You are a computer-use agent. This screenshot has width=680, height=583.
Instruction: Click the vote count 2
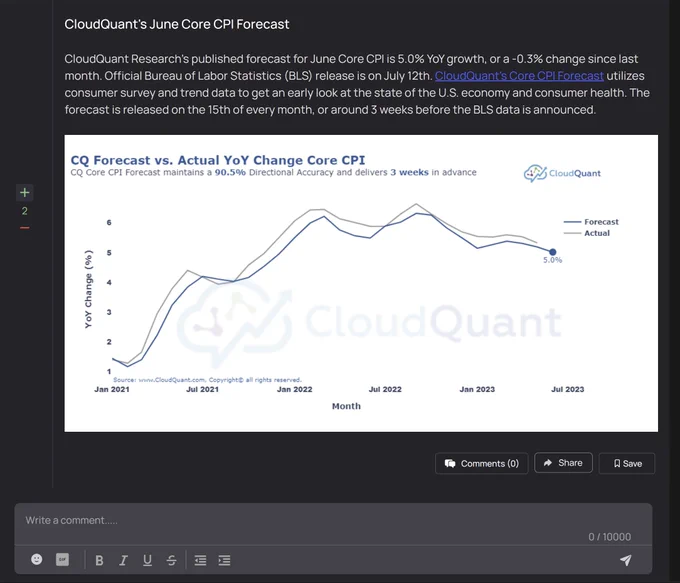(x=25, y=211)
